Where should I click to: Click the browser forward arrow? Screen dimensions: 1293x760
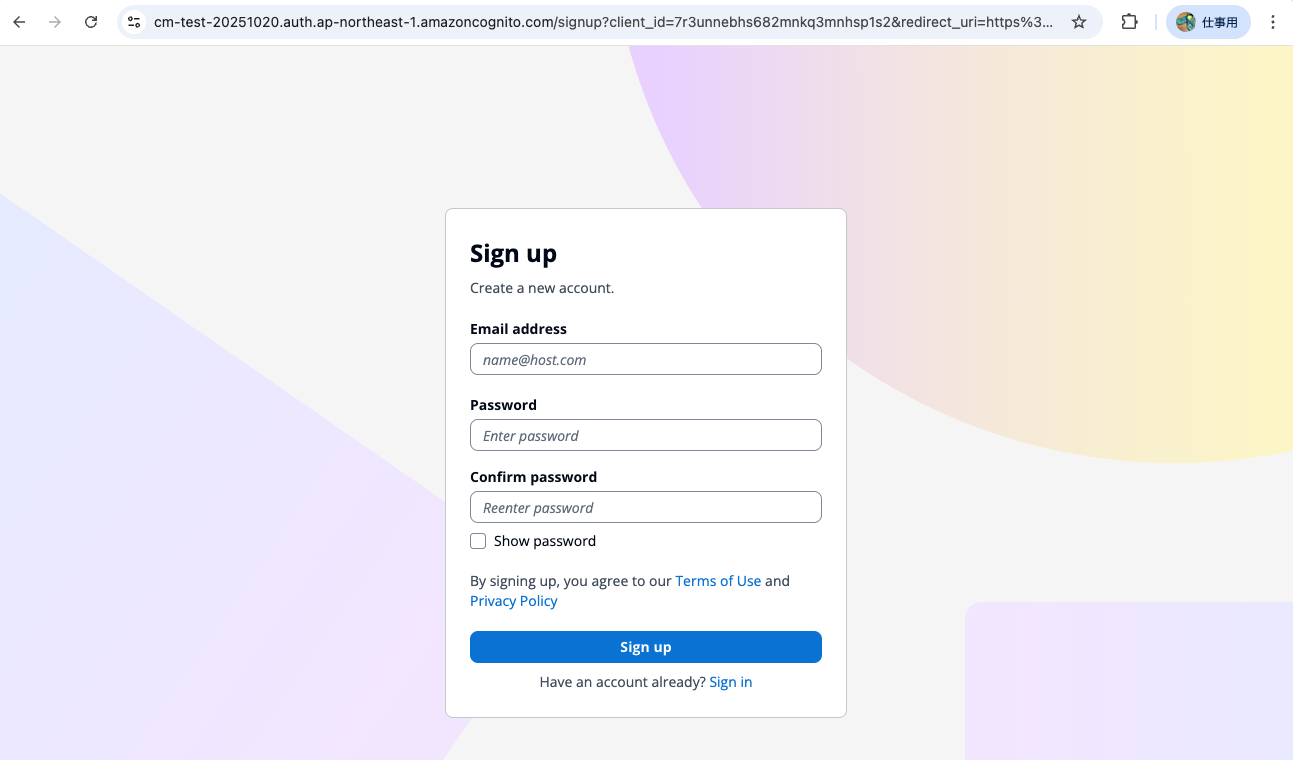coord(55,22)
